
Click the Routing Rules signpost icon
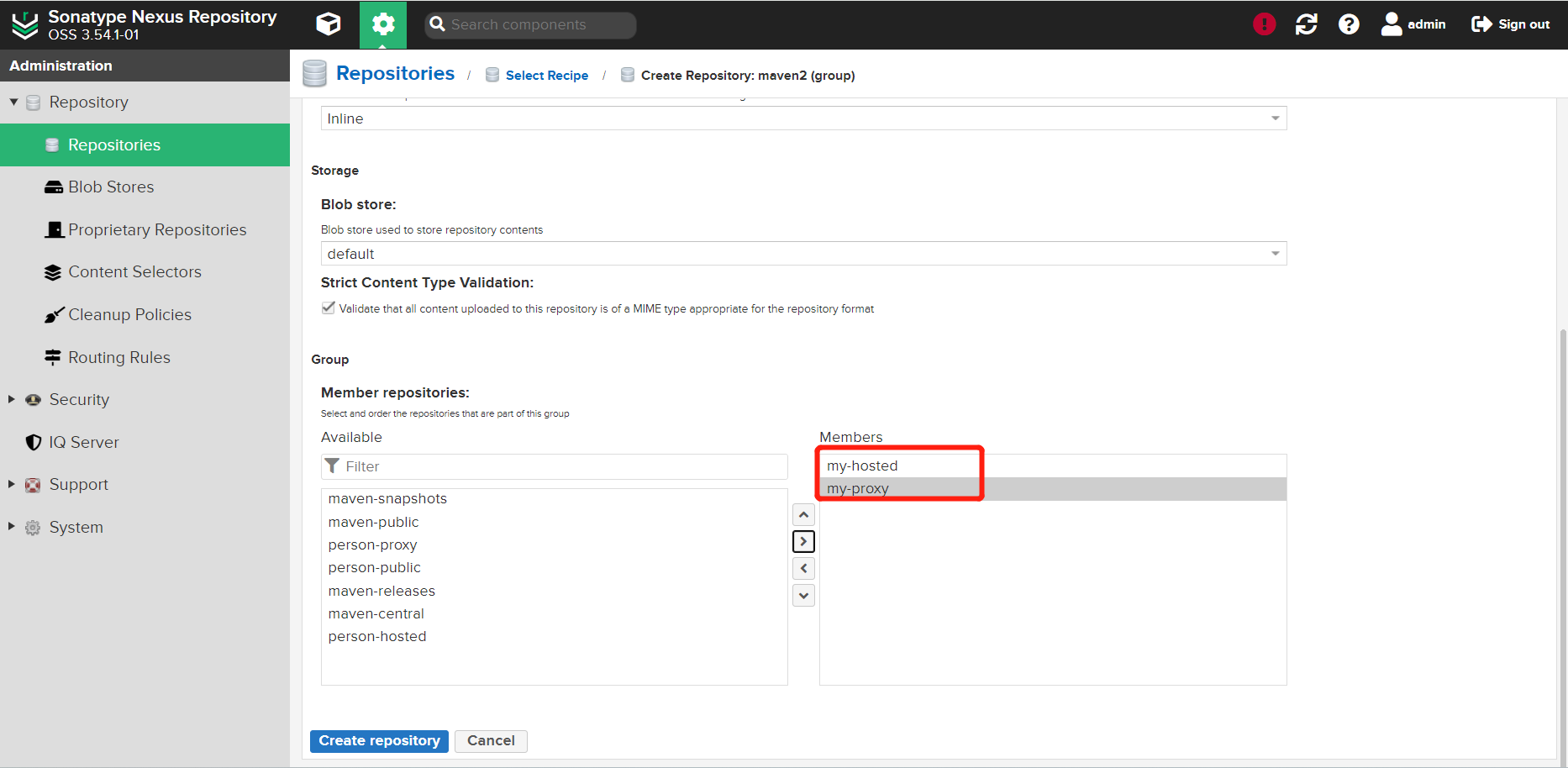click(53, 357)
